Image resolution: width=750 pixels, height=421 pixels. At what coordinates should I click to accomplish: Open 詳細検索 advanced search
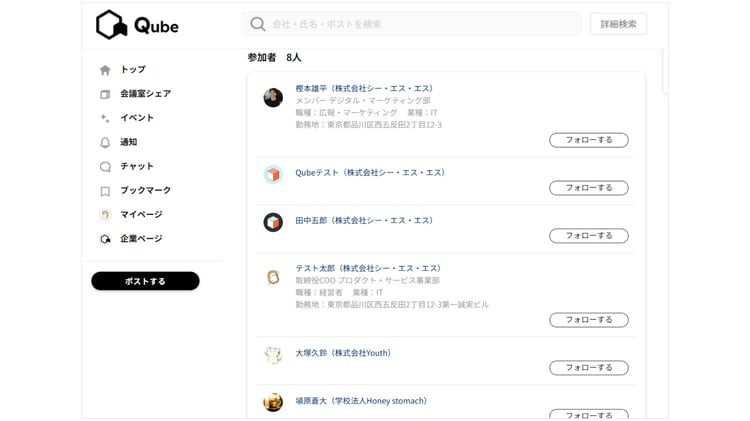pos(618,24)
